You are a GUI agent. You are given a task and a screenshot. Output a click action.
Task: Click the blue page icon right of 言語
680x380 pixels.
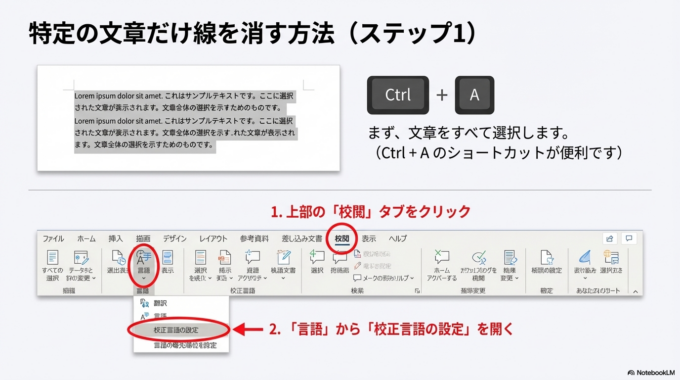click(167, 257)
